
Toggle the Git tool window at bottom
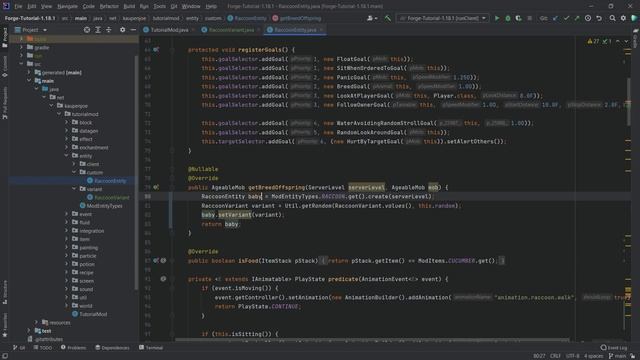coord(19,348)
